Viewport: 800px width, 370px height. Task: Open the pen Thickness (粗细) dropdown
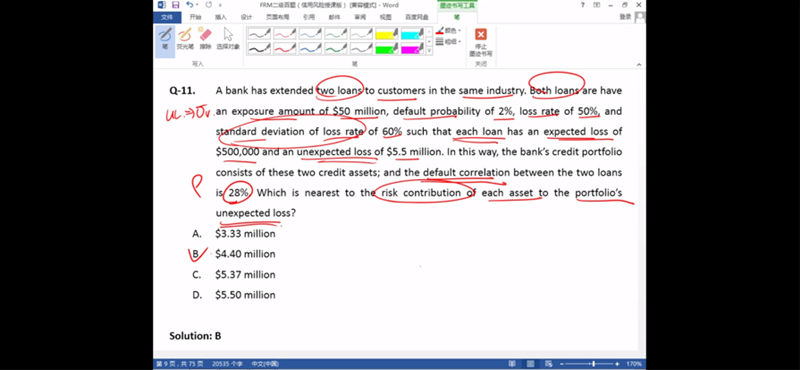(448, 41)
